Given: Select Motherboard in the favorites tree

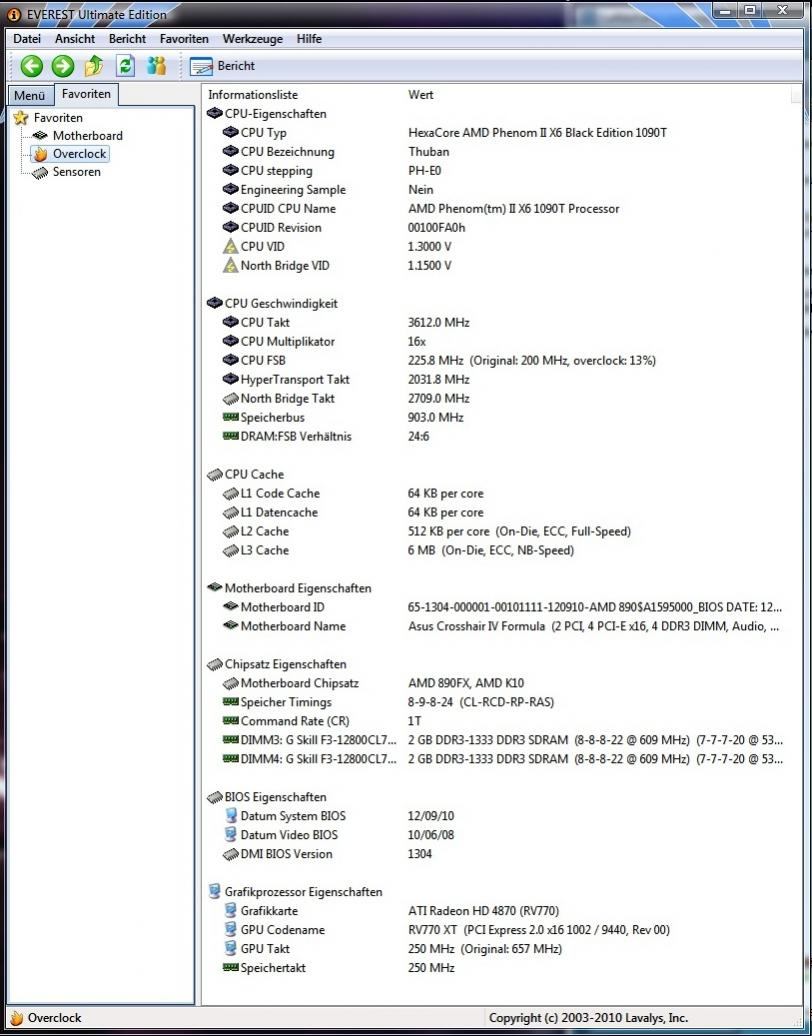Looking at the screenshot, I should point(87,135).
